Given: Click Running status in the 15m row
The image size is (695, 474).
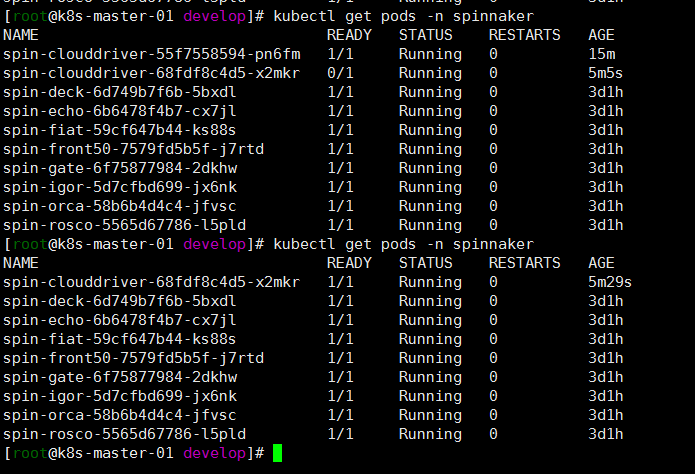Looking at the screenshot, I should [x=430, y=55].
